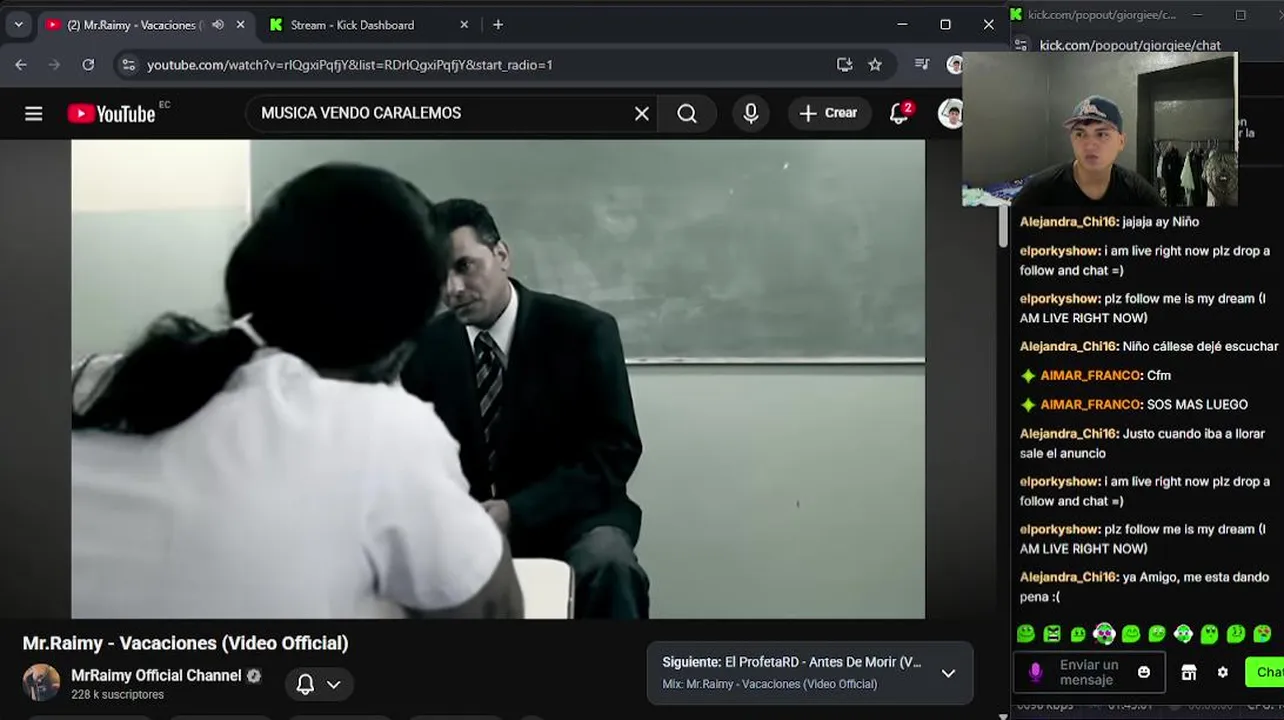This screenshot has height=720, width=1284.
Task: Open Chrome tab search dropdown arrow
Action: pyautogui.click(x=18, y=25)
